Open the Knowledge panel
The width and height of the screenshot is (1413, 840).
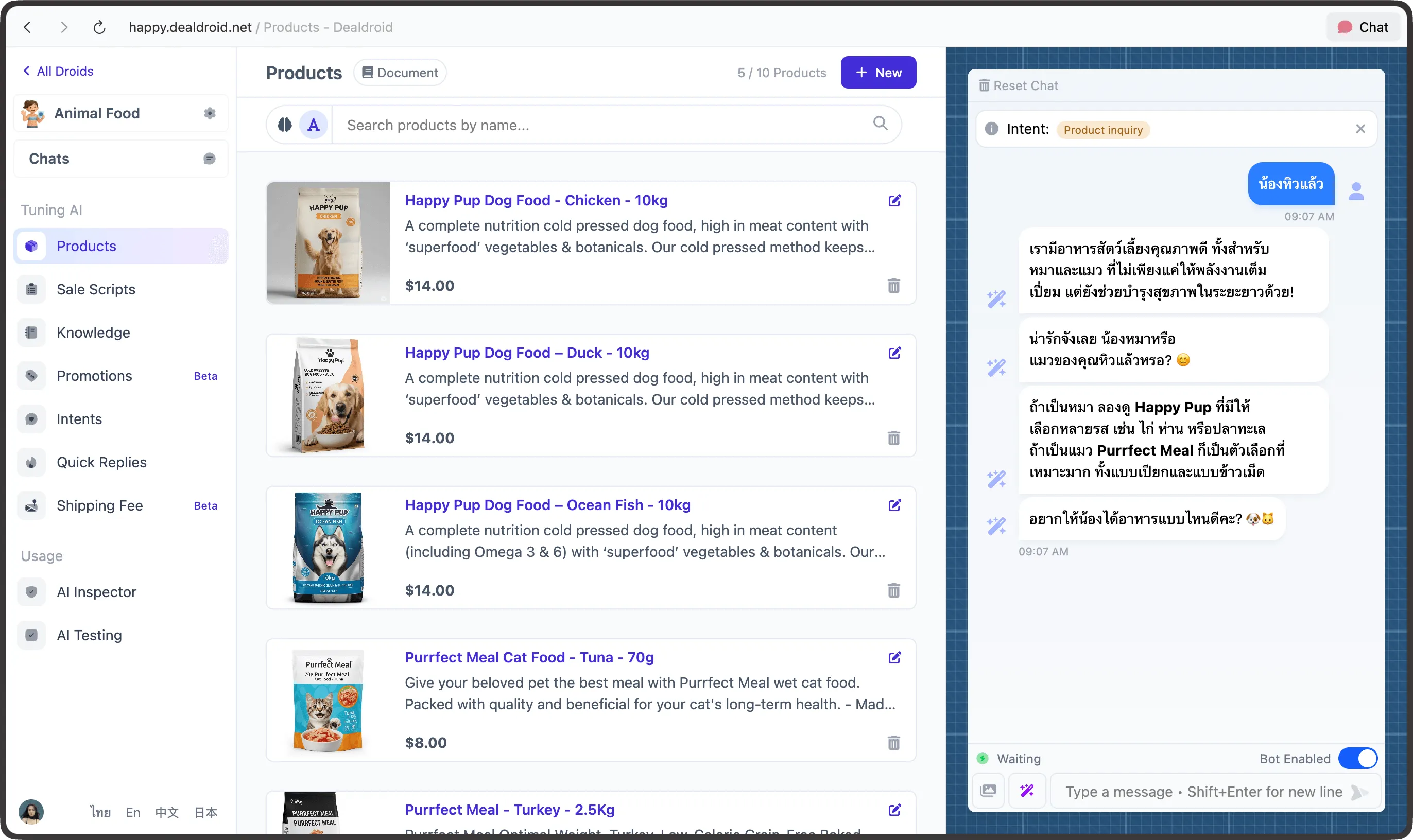point(92,332)
